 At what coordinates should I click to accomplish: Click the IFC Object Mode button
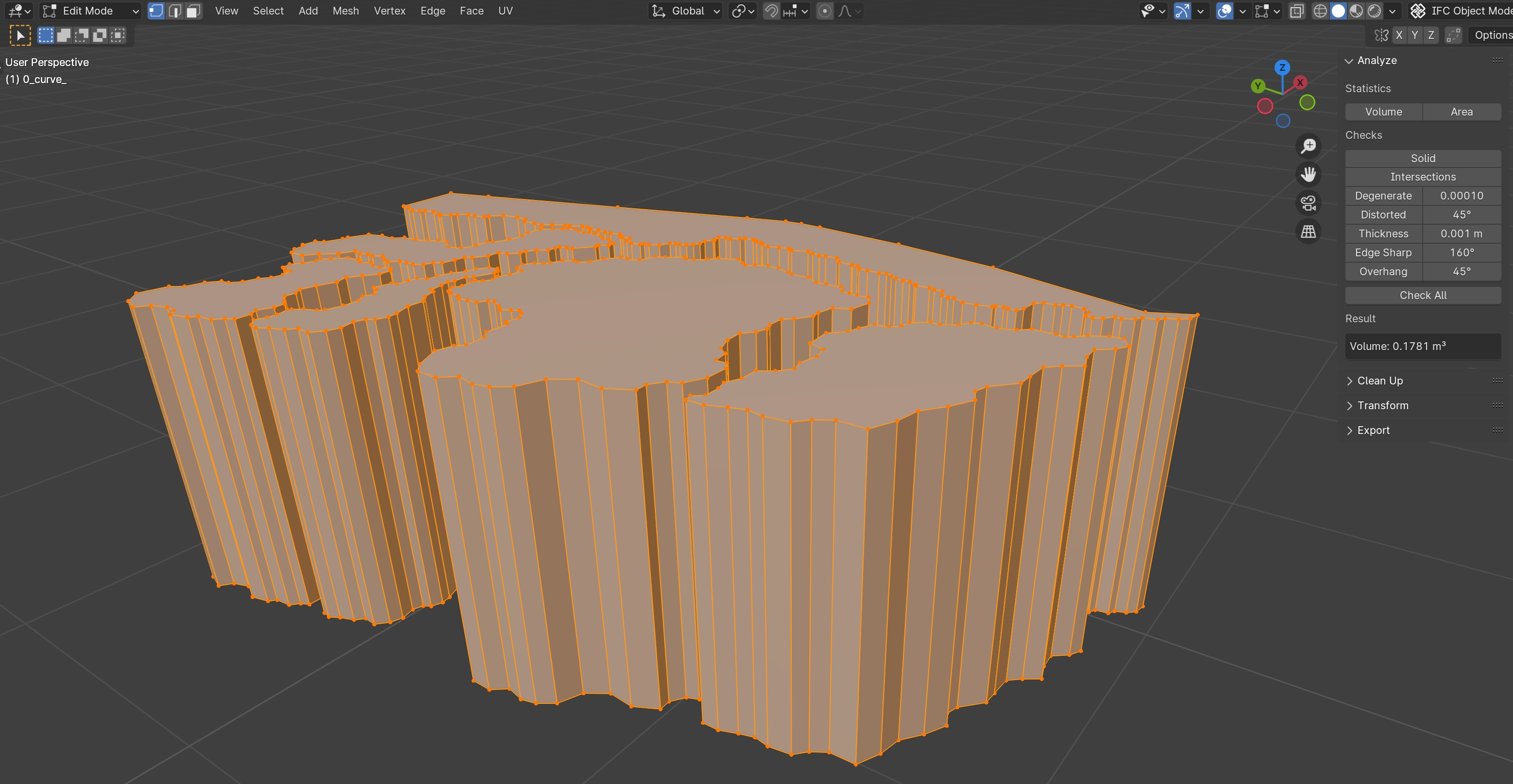[x=1462, y=11]
